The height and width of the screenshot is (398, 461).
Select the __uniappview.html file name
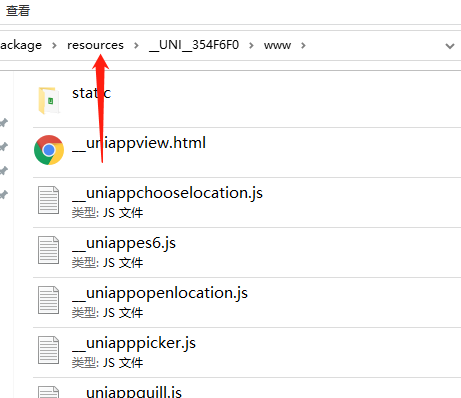139,144
